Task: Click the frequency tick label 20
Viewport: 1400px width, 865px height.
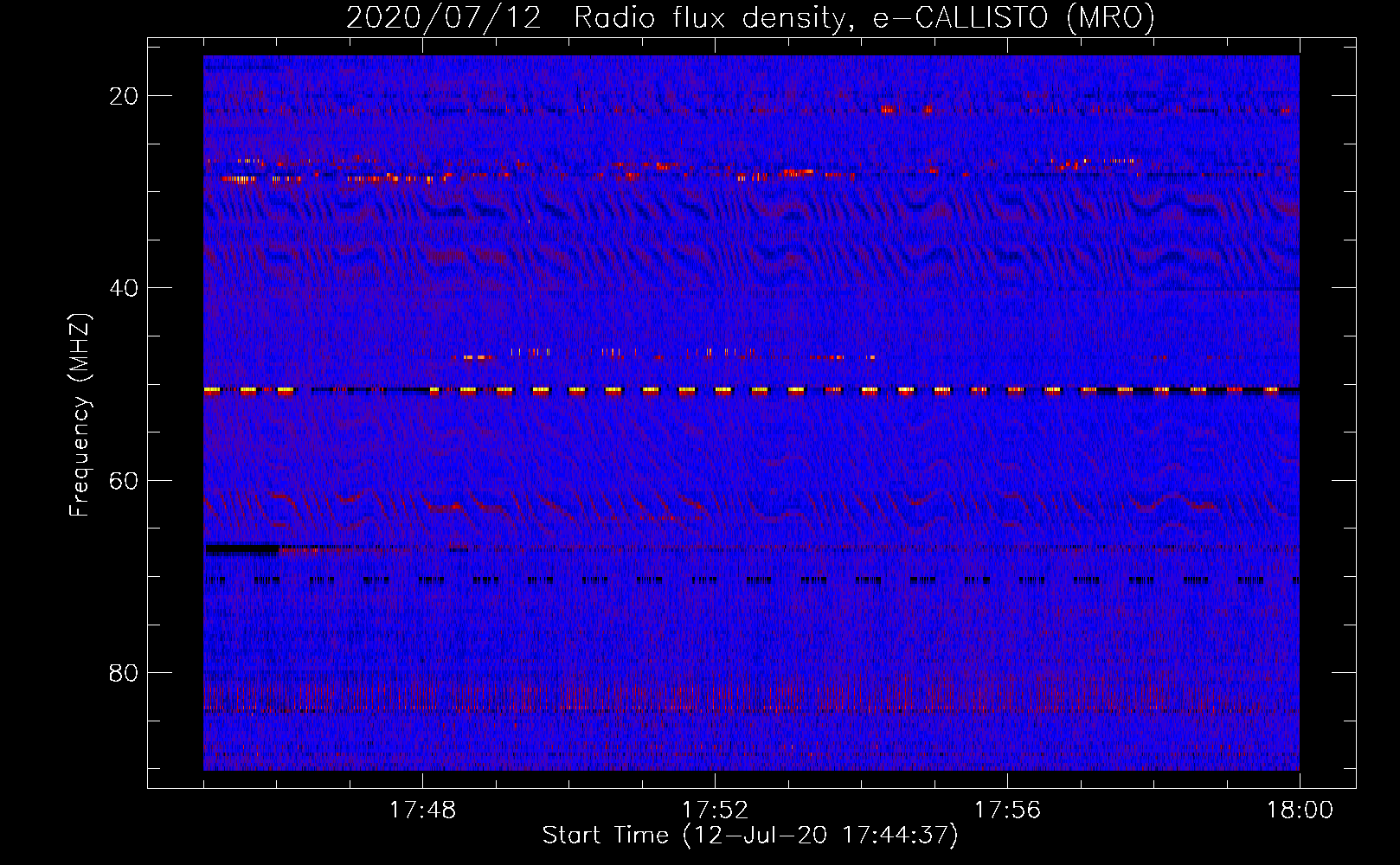Action: (125, 96)
